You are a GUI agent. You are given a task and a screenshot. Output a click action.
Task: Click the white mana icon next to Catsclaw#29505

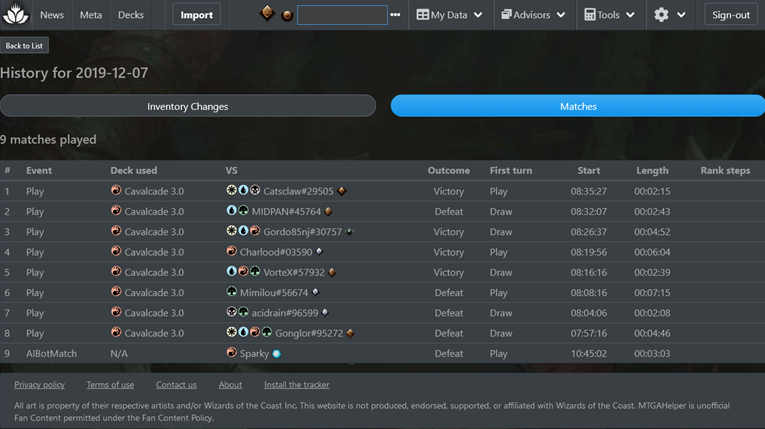tap(232, 190)
